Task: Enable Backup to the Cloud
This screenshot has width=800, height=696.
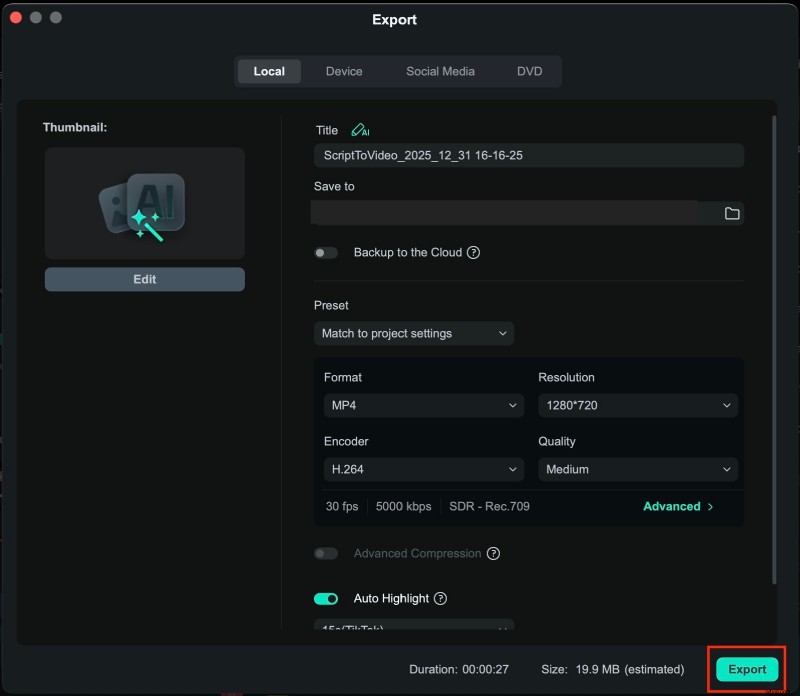Action: click(326, 252)
